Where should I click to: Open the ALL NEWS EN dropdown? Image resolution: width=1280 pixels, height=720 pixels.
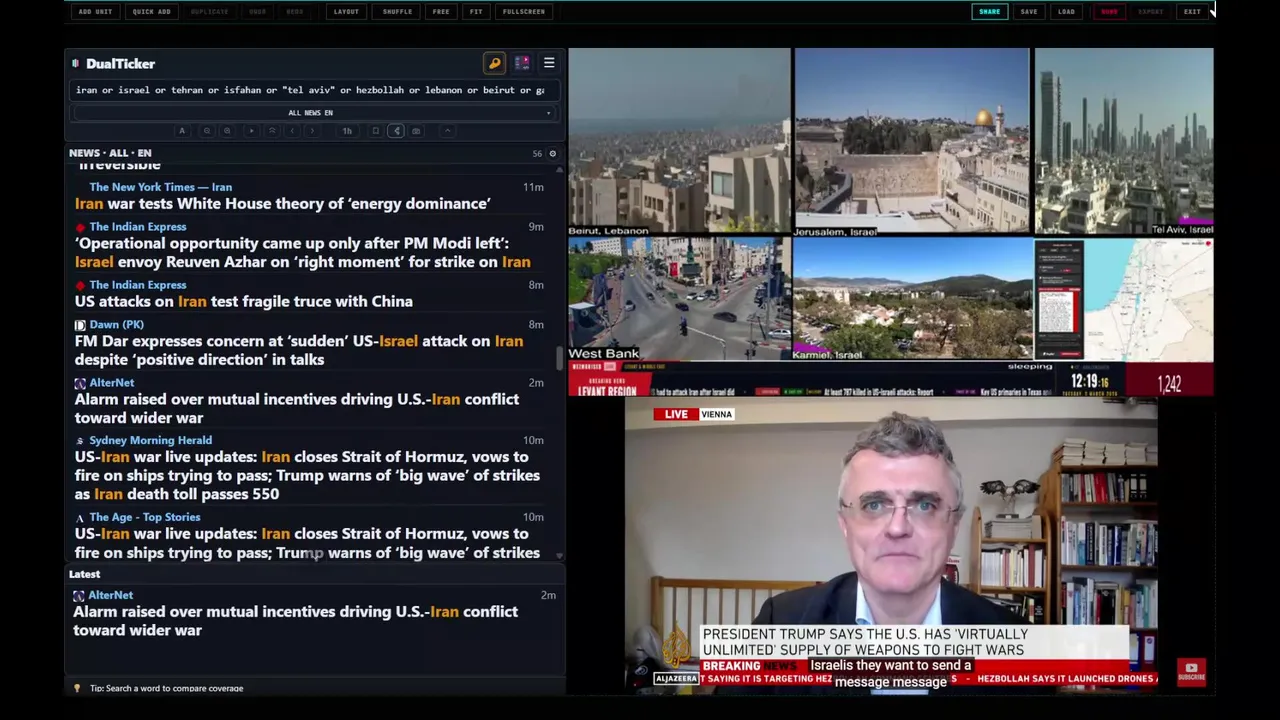click(x=314, y=113)
